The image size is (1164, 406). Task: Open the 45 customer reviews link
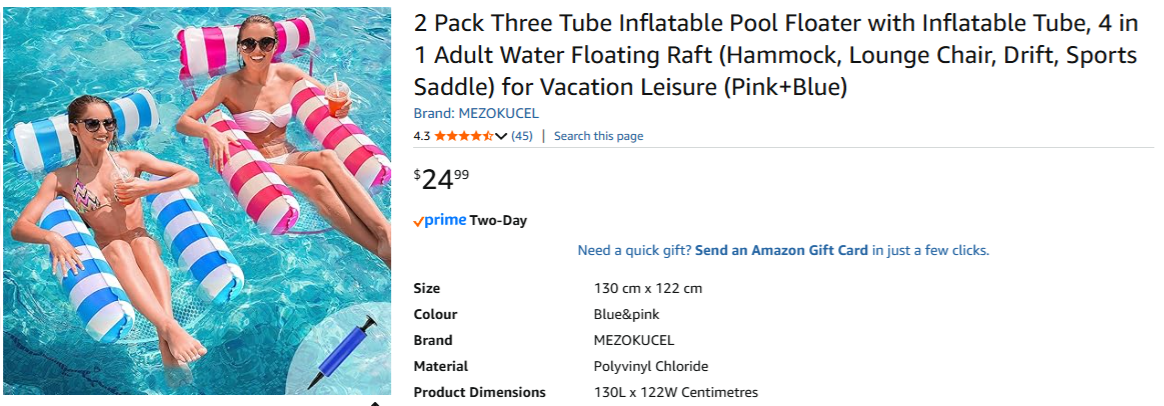tap(522, 136)
